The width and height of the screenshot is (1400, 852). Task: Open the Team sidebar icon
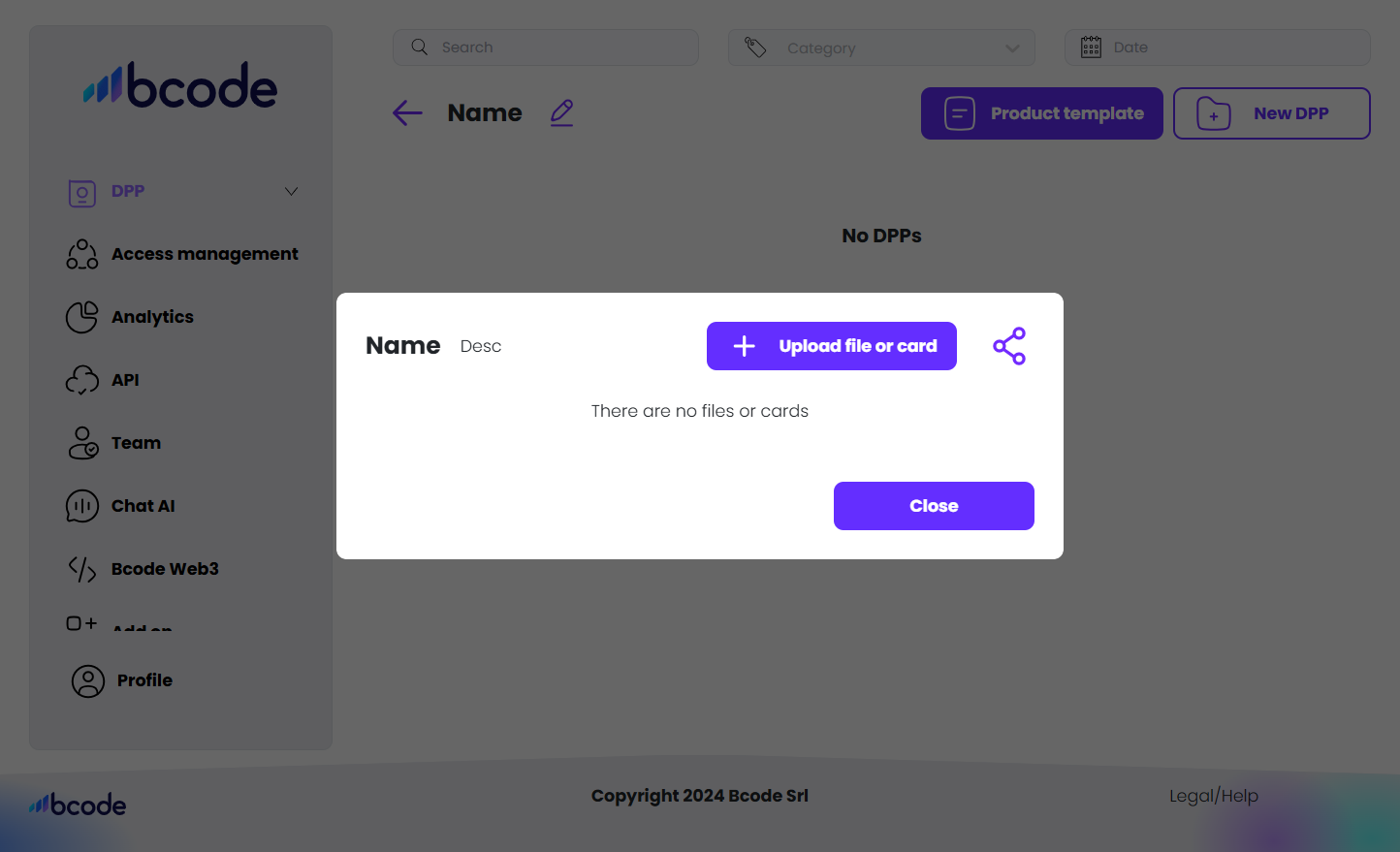(x=82, y=443)
